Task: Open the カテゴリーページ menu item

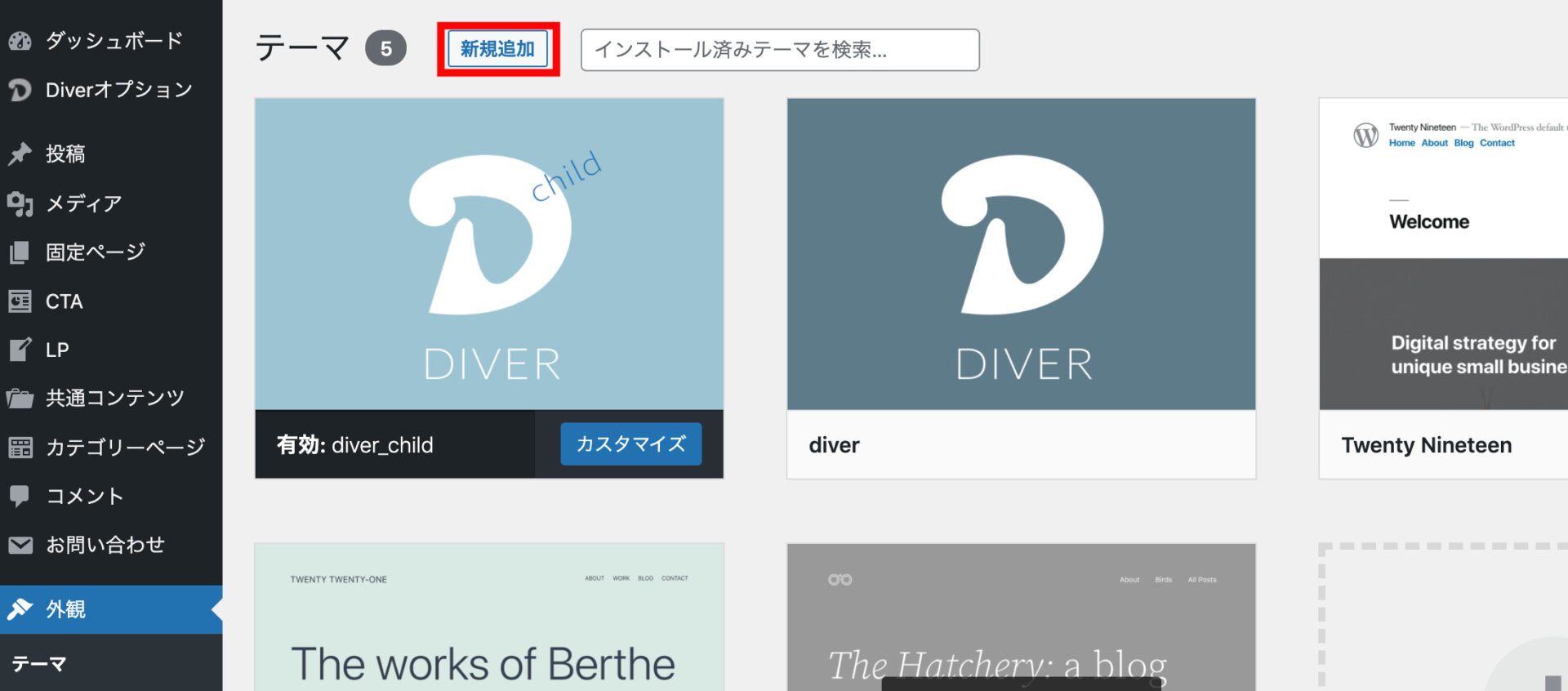Action: [125, 447]
